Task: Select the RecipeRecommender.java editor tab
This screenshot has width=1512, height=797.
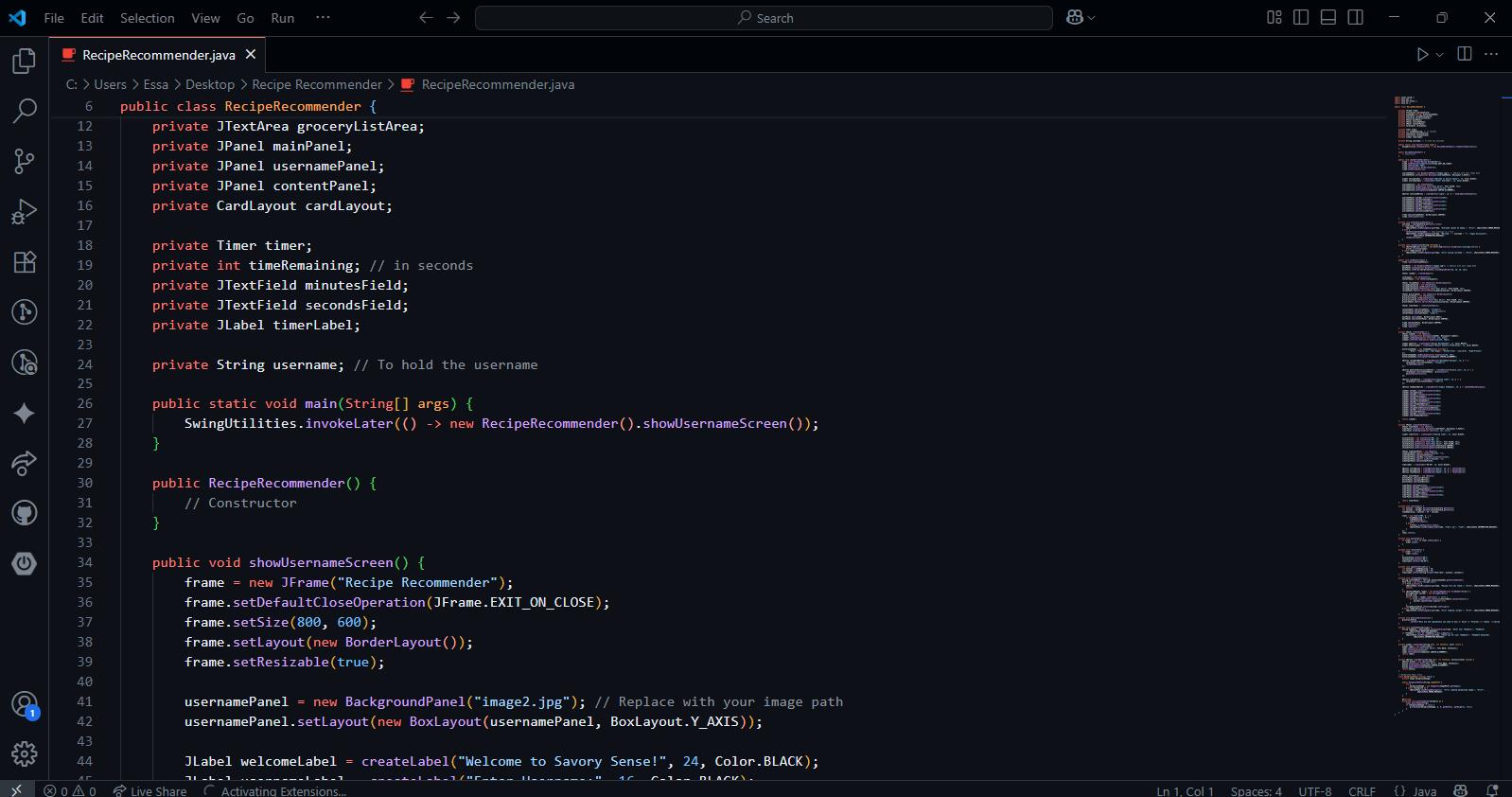Action: pyautogui.click(x=158, y=55)
